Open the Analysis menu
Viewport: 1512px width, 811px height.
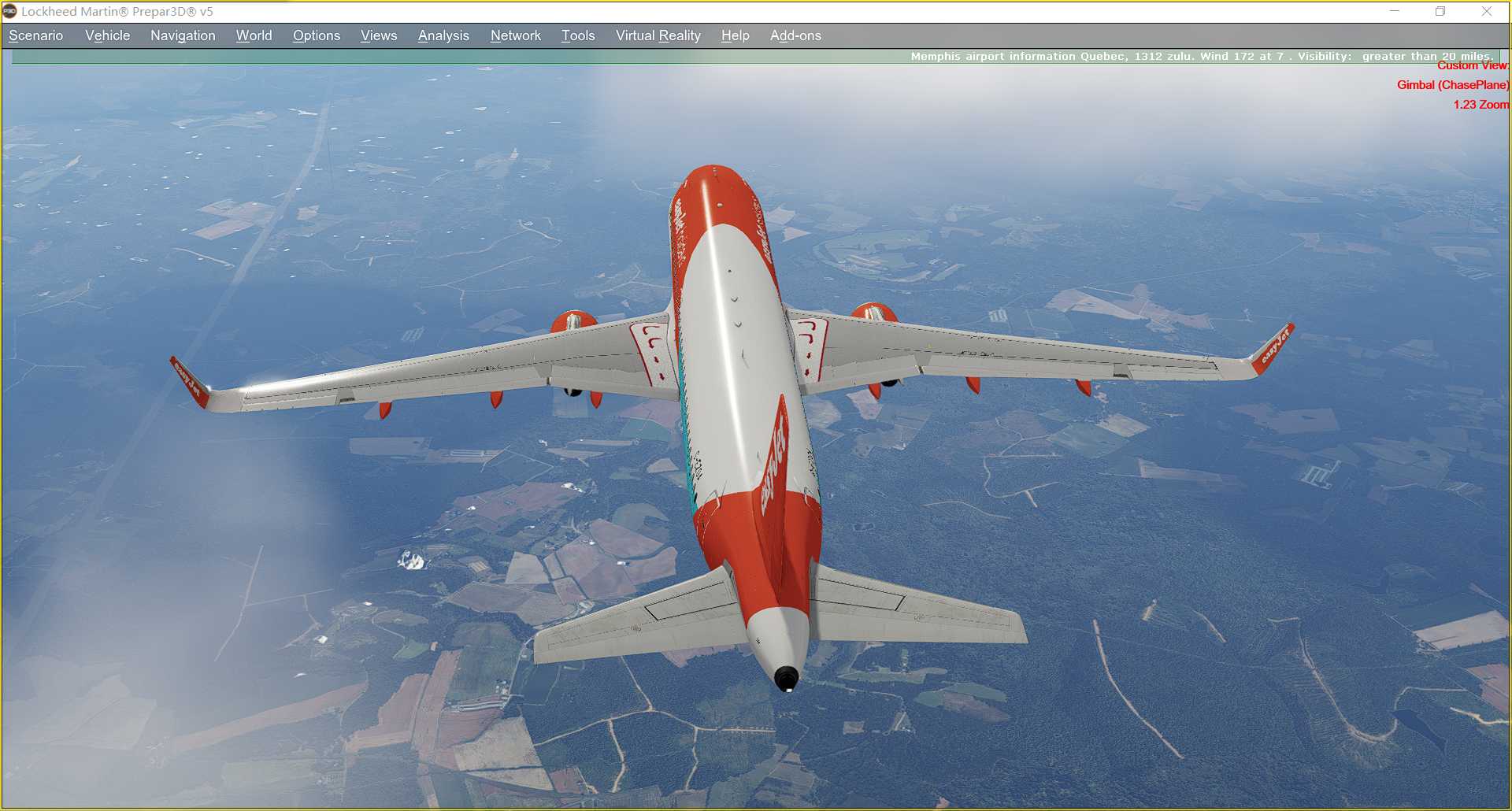pos(443,35)
